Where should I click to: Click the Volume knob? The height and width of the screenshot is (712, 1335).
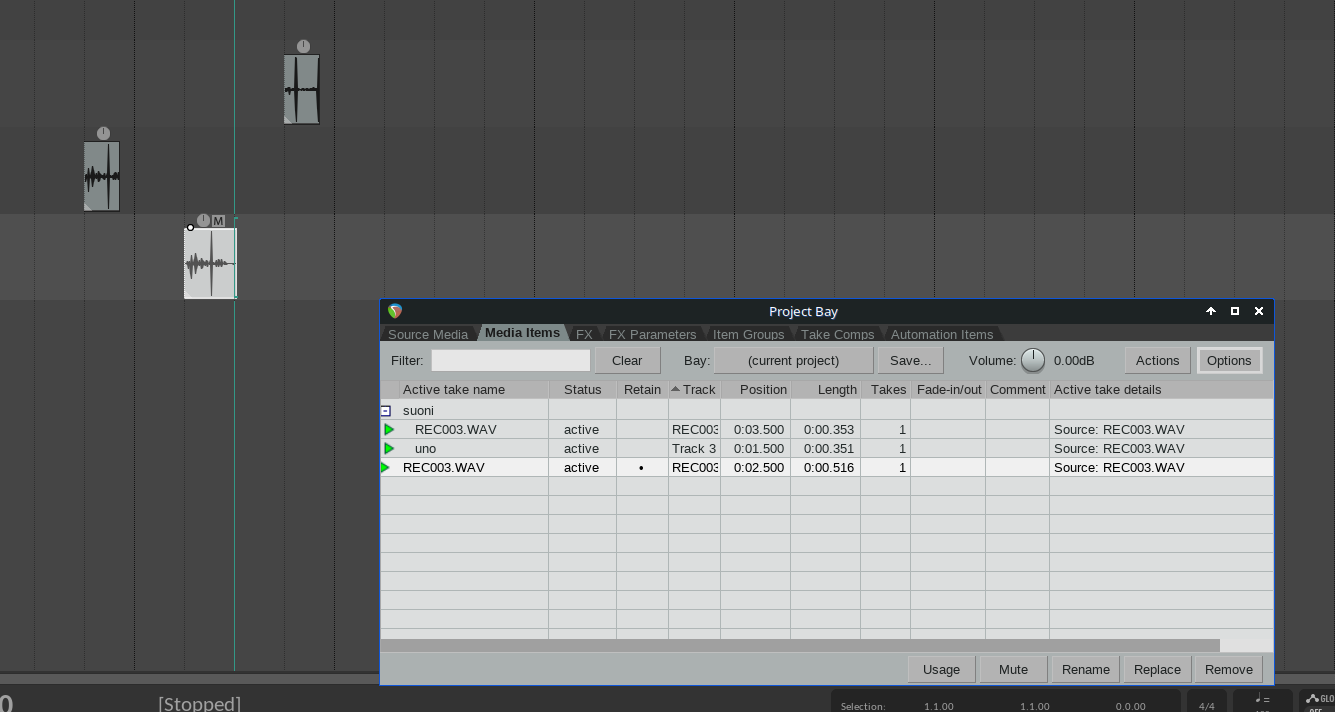(1033, 360)
